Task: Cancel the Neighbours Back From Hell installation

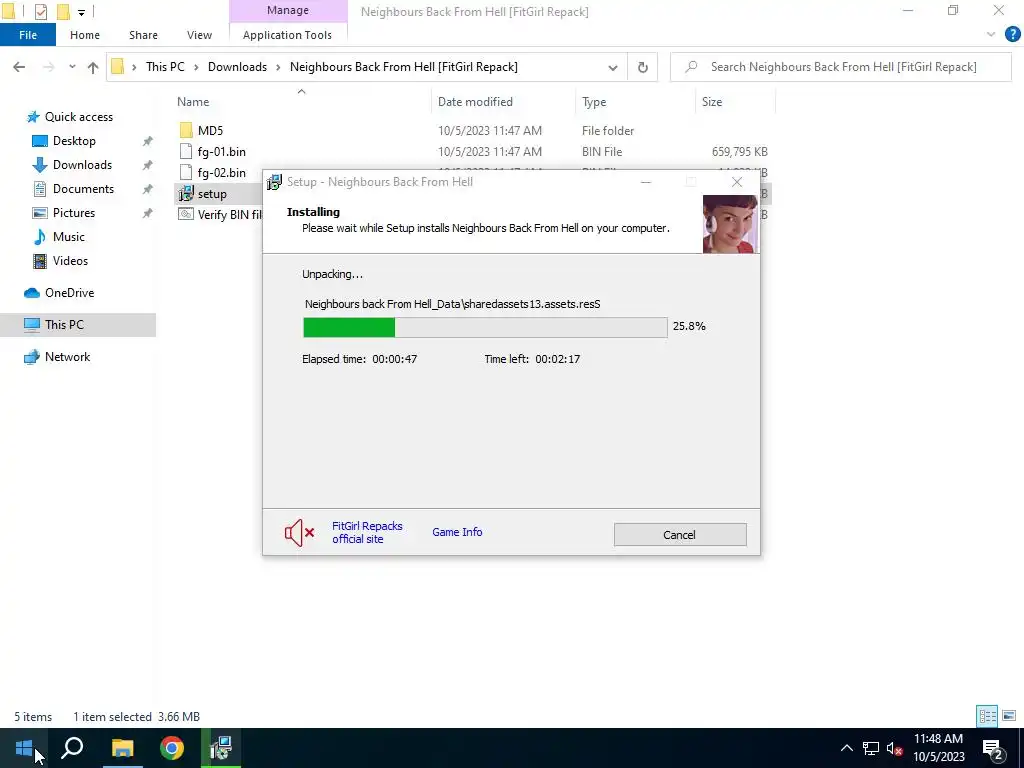Action: point(680,535)
